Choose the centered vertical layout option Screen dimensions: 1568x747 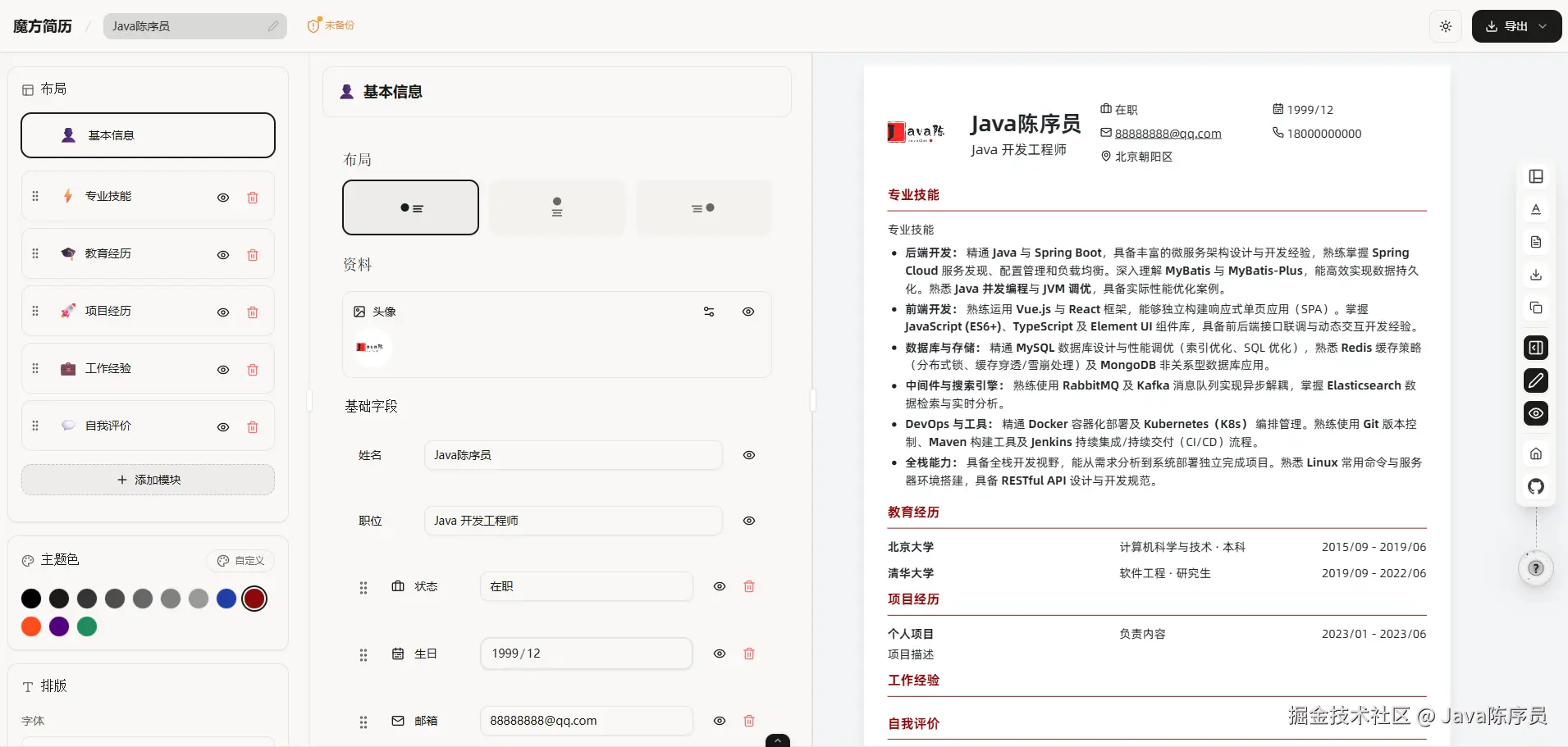pos(557,207)
